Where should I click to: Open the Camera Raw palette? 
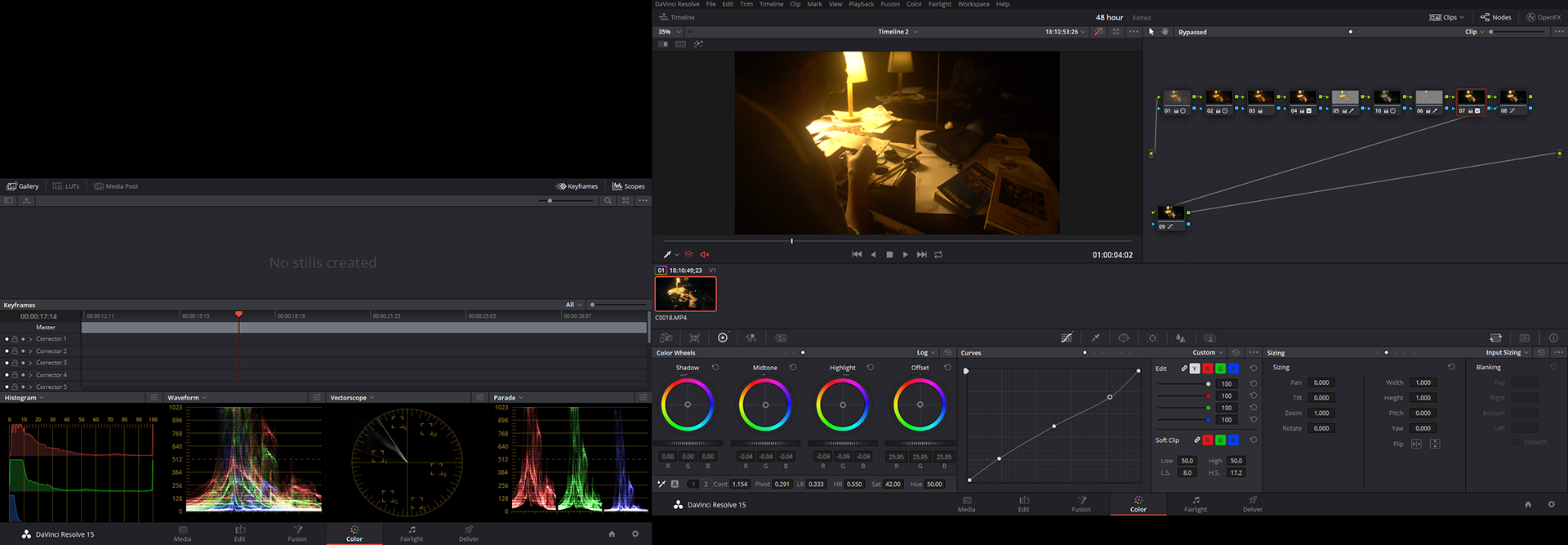coord(666,337)
